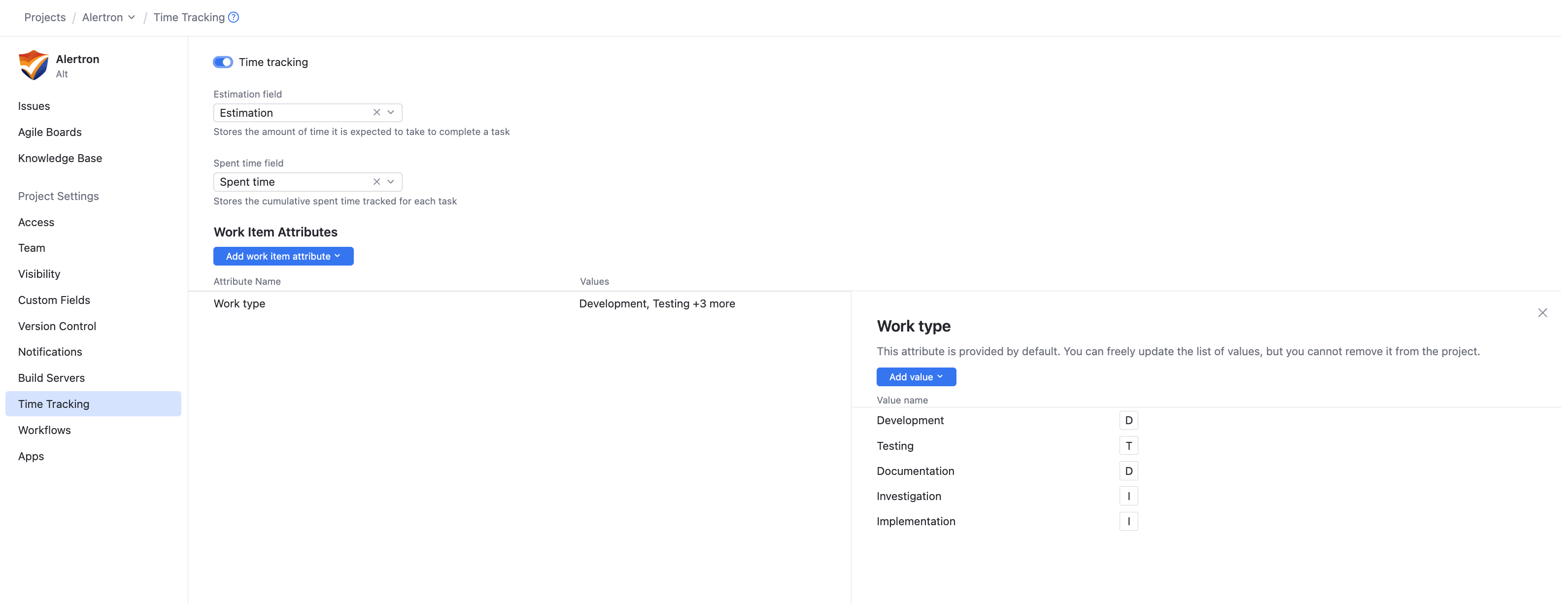Click the 'T' shortcut badge next to Testing
The width and height of the screenshot is (1568, 604).
point(1128,445)
